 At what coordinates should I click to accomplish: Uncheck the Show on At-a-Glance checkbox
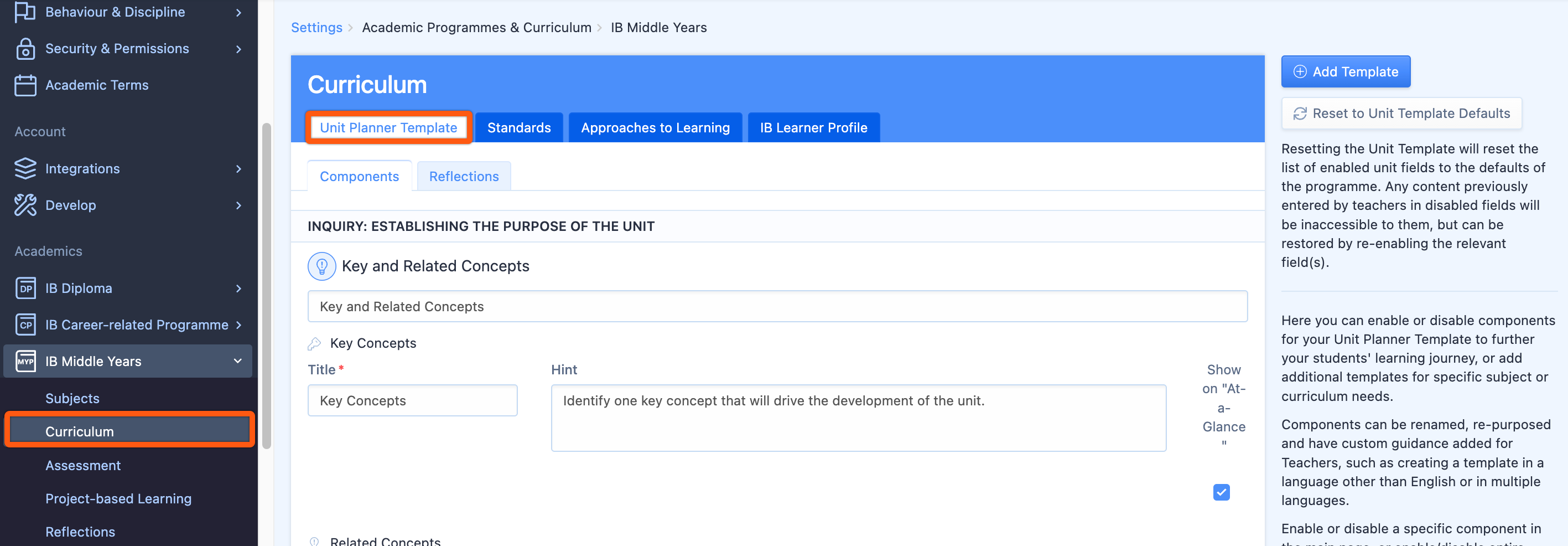(x=1221, y=492)
